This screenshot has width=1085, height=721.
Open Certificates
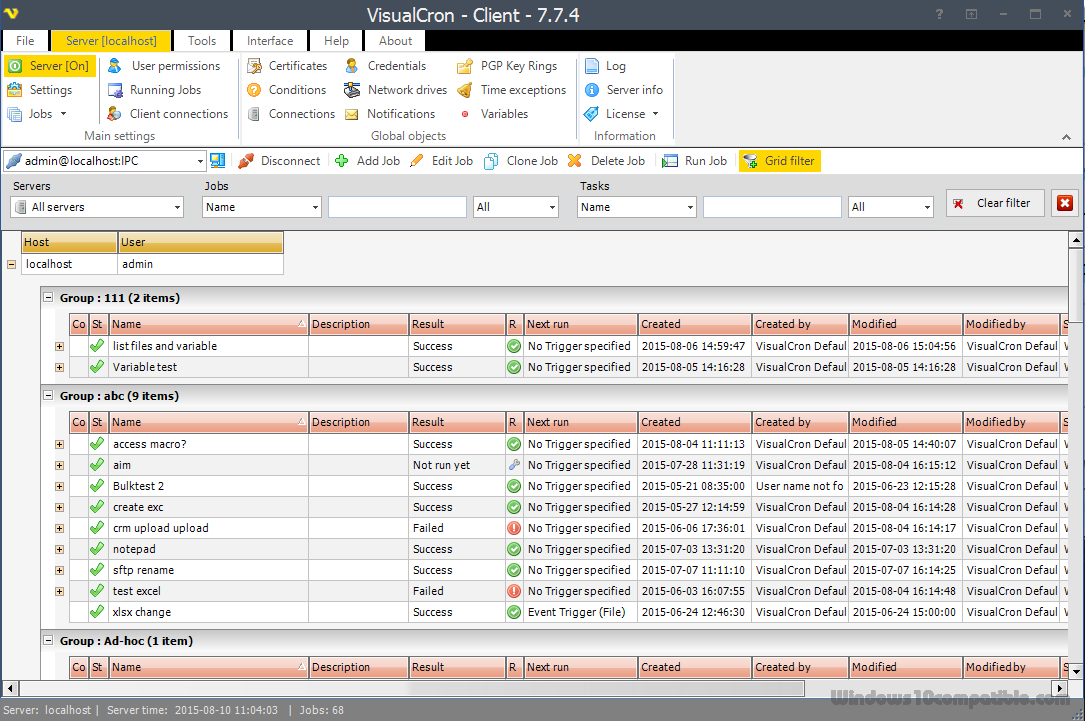tap(287, 66)
